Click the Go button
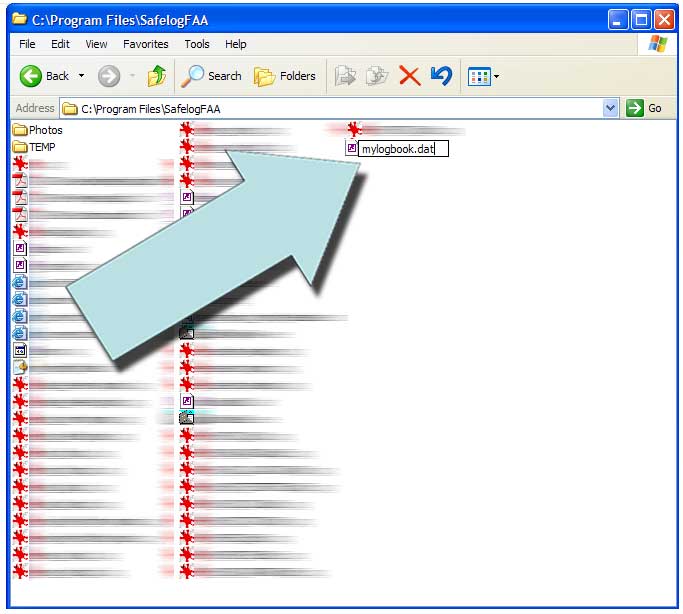The height and width of the screenshot is (614, 683). tap(644, 108)
